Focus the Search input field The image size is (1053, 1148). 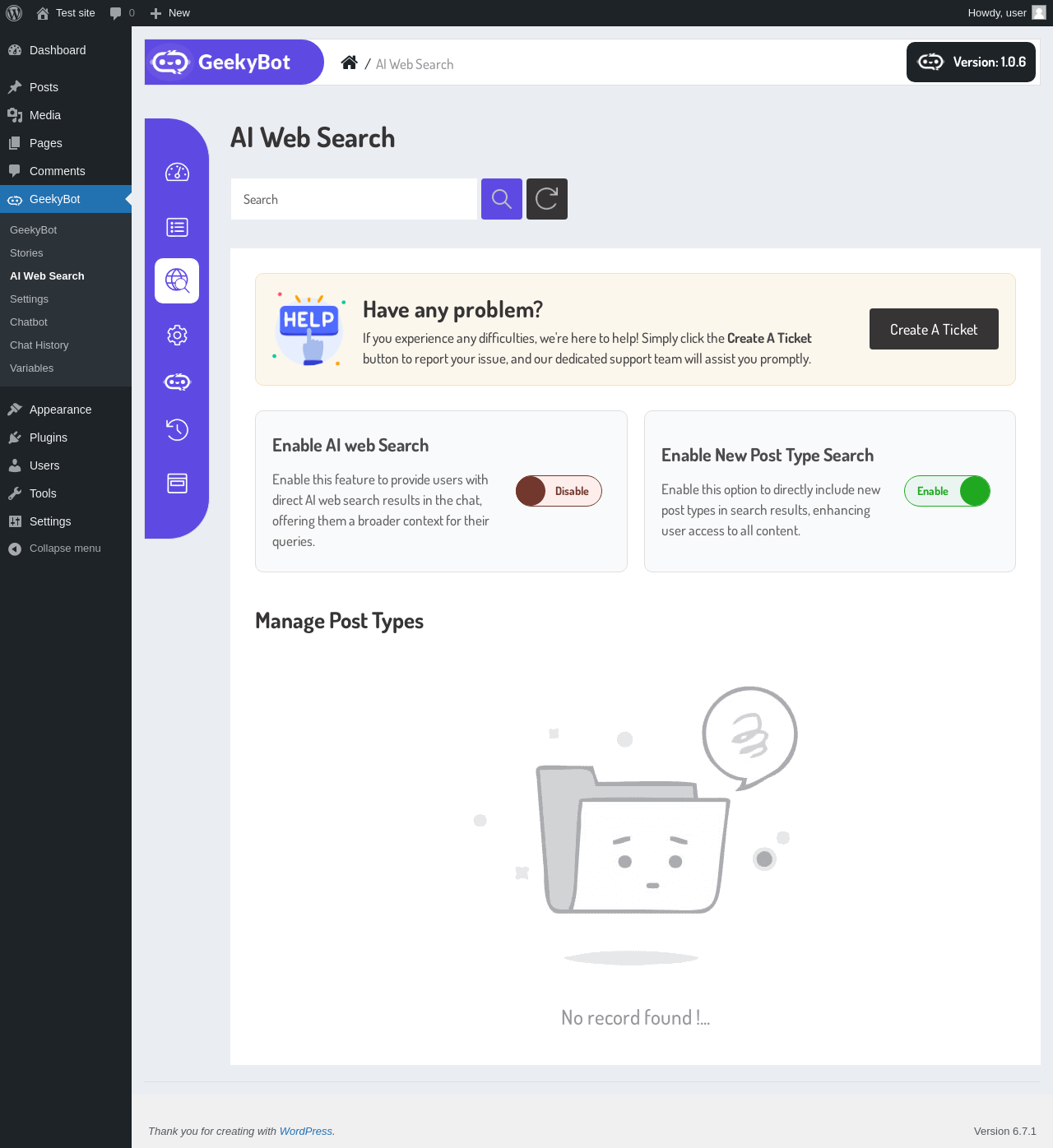[354, 199]
